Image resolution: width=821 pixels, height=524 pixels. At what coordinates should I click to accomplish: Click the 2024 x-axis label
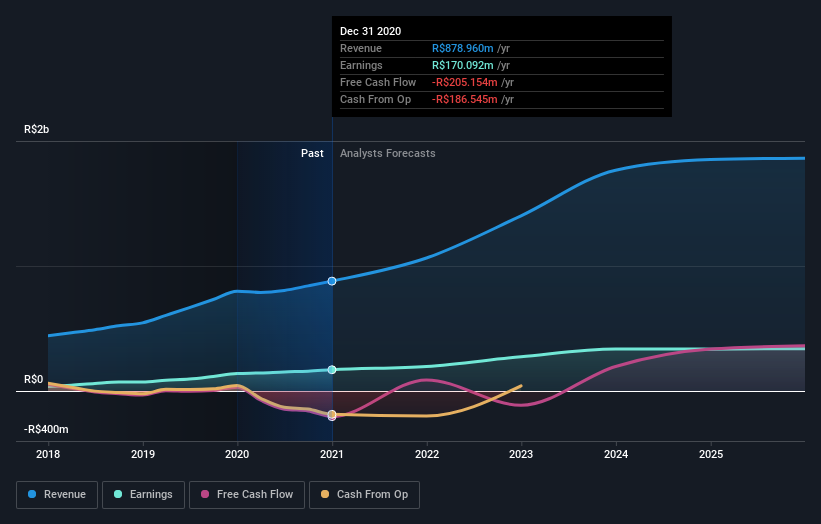pyautogui.click(x=616, y=453)
